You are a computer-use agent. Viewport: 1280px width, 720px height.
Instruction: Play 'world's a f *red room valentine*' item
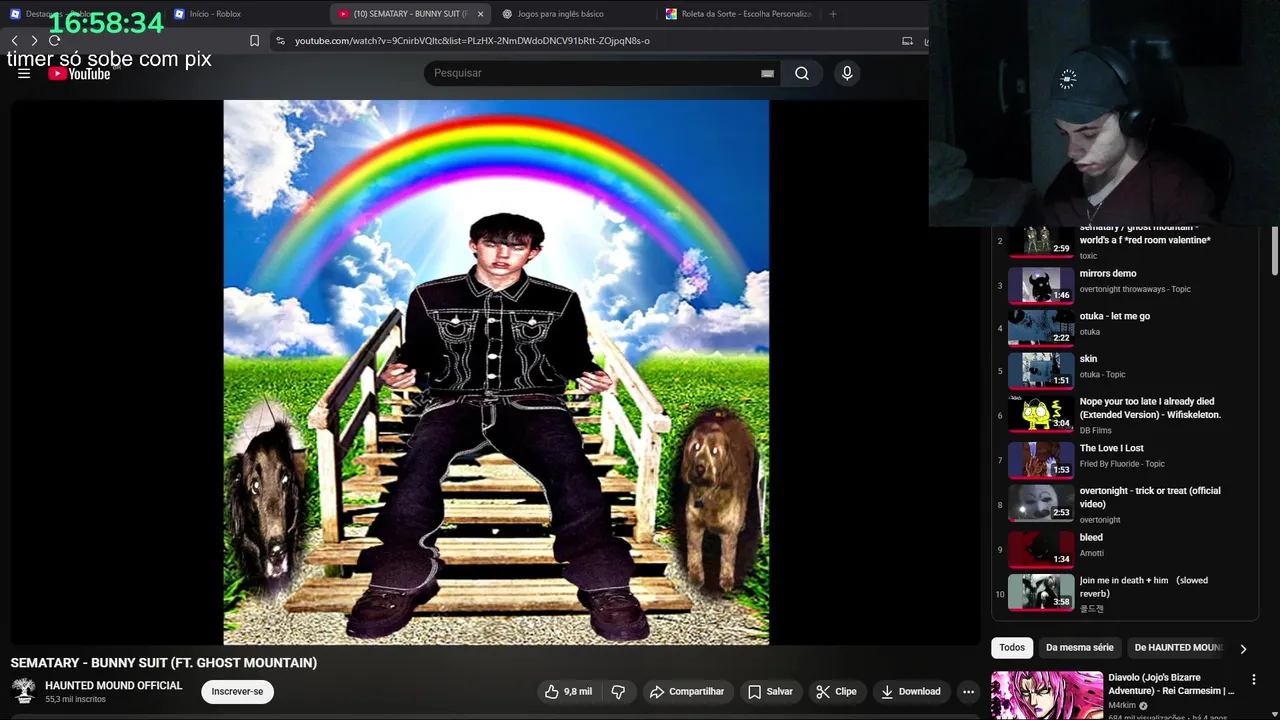point(1125,241)
